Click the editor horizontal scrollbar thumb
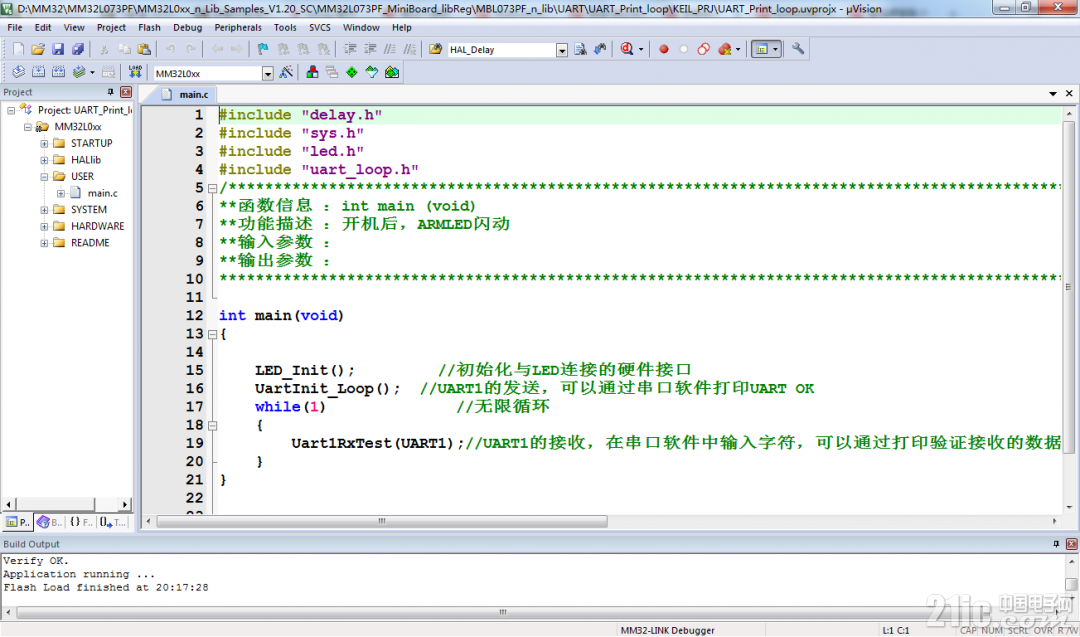Screen dimensions: 1080x637 click(382, 521)
